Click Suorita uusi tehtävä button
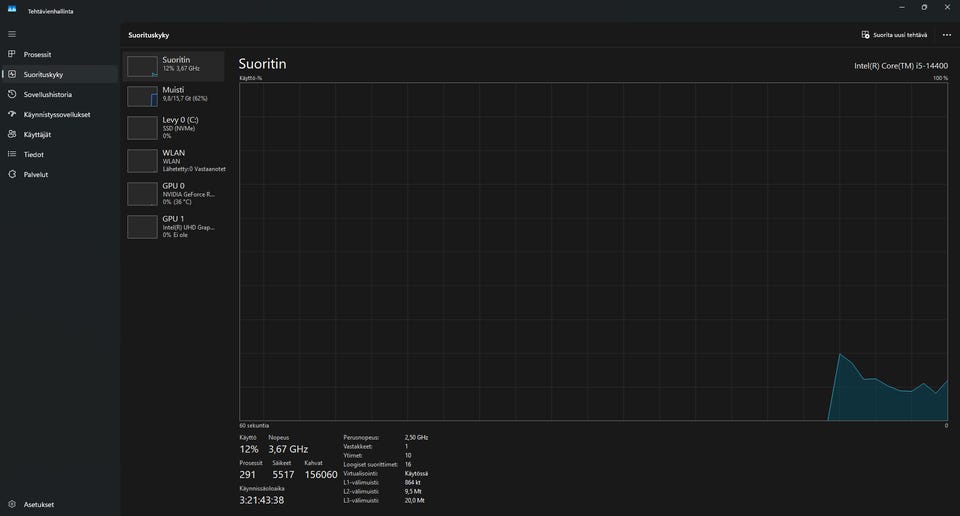This screenshot has height=516, width=960. pos(894,35)
